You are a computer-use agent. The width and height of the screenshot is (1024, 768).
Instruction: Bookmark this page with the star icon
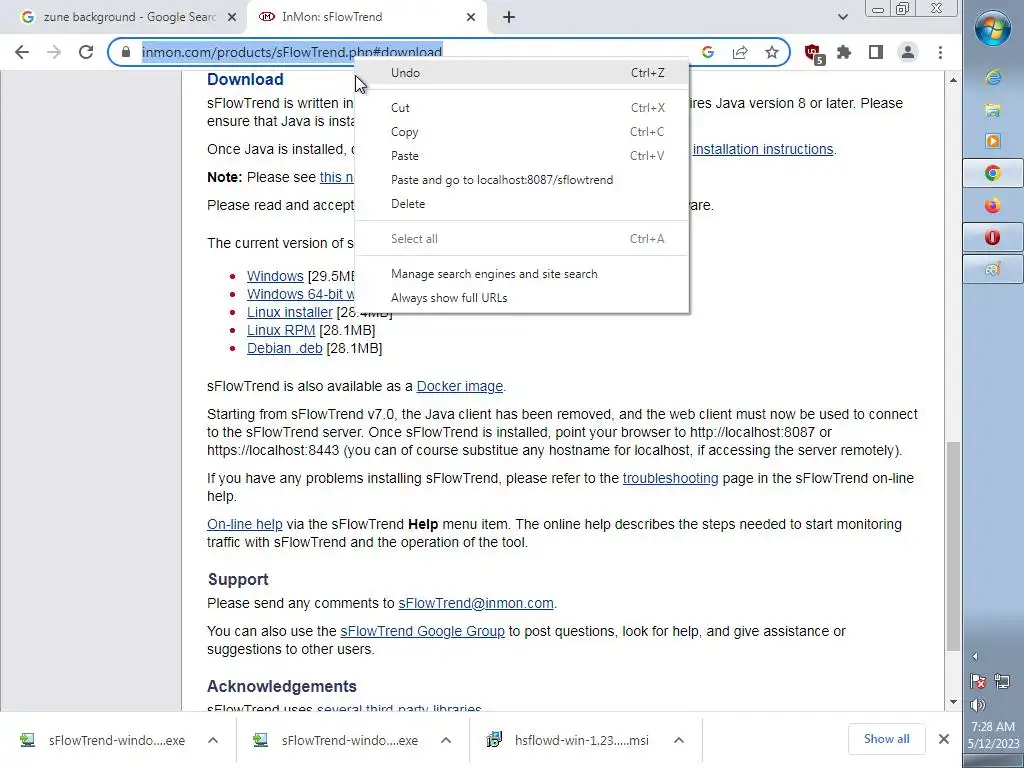click(772, 52)
